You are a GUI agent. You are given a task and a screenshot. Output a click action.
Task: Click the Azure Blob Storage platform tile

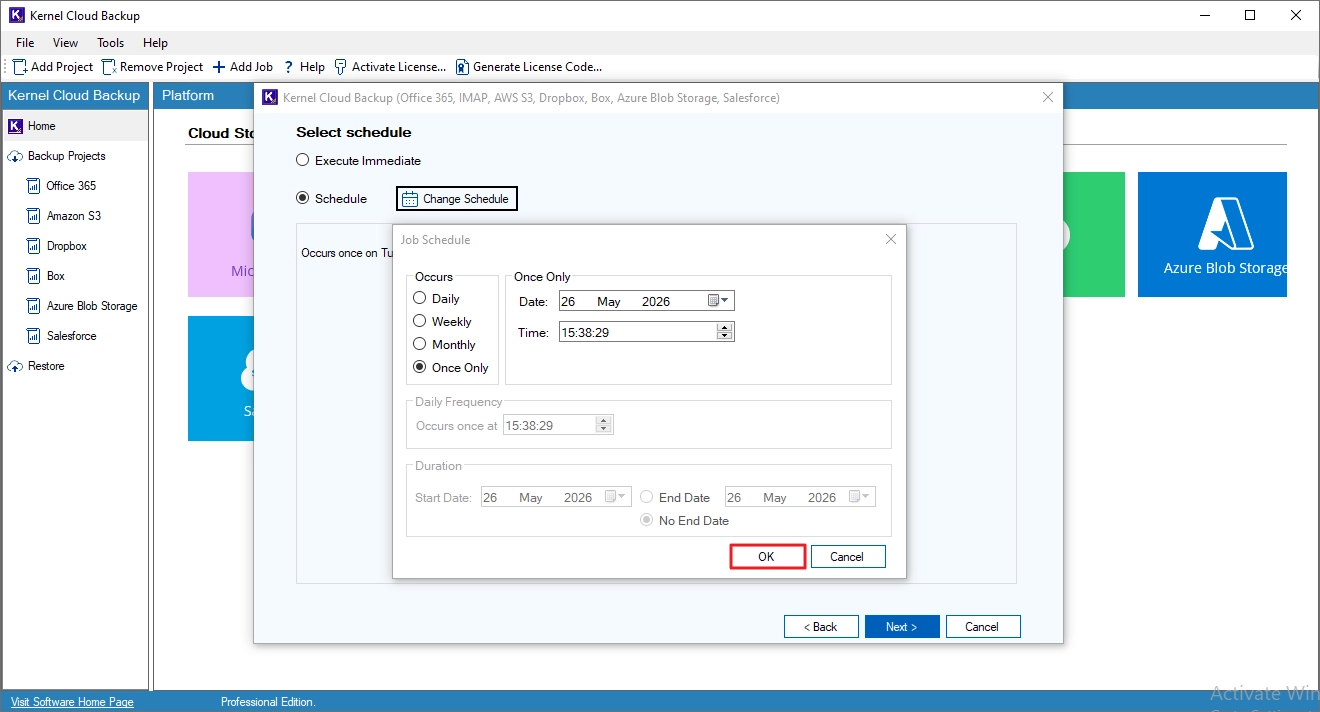click(1212, 234)
